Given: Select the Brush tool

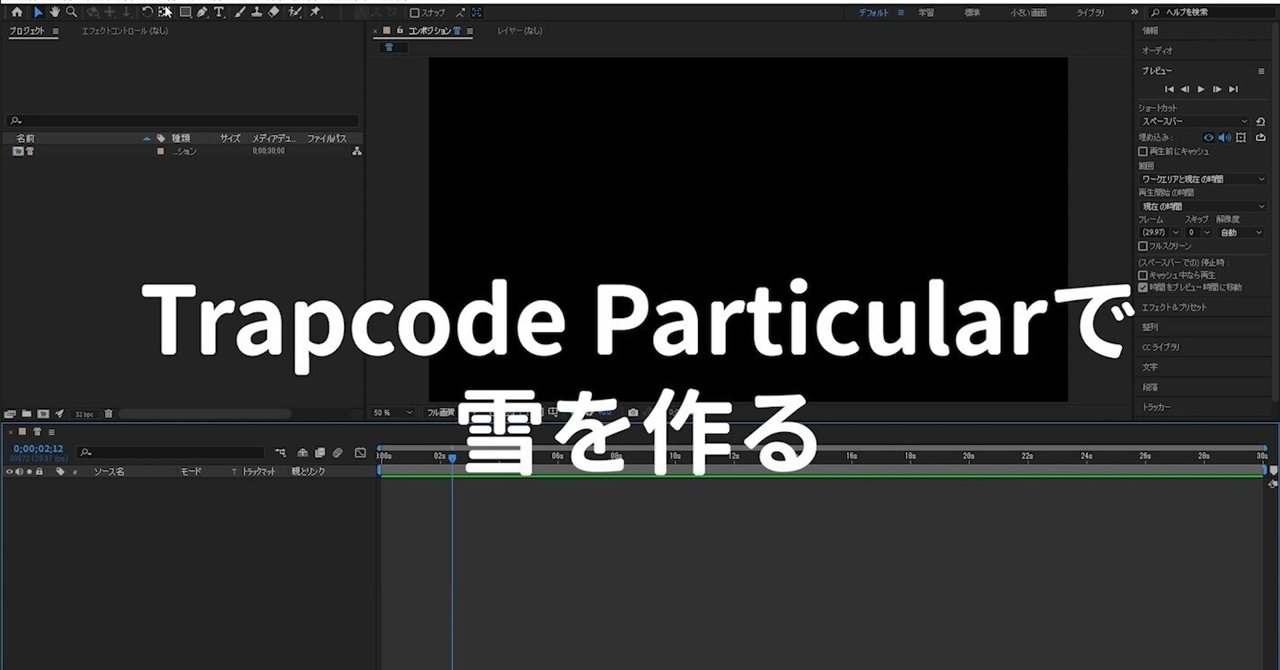Looking at the screenshot, I should 240,12.
